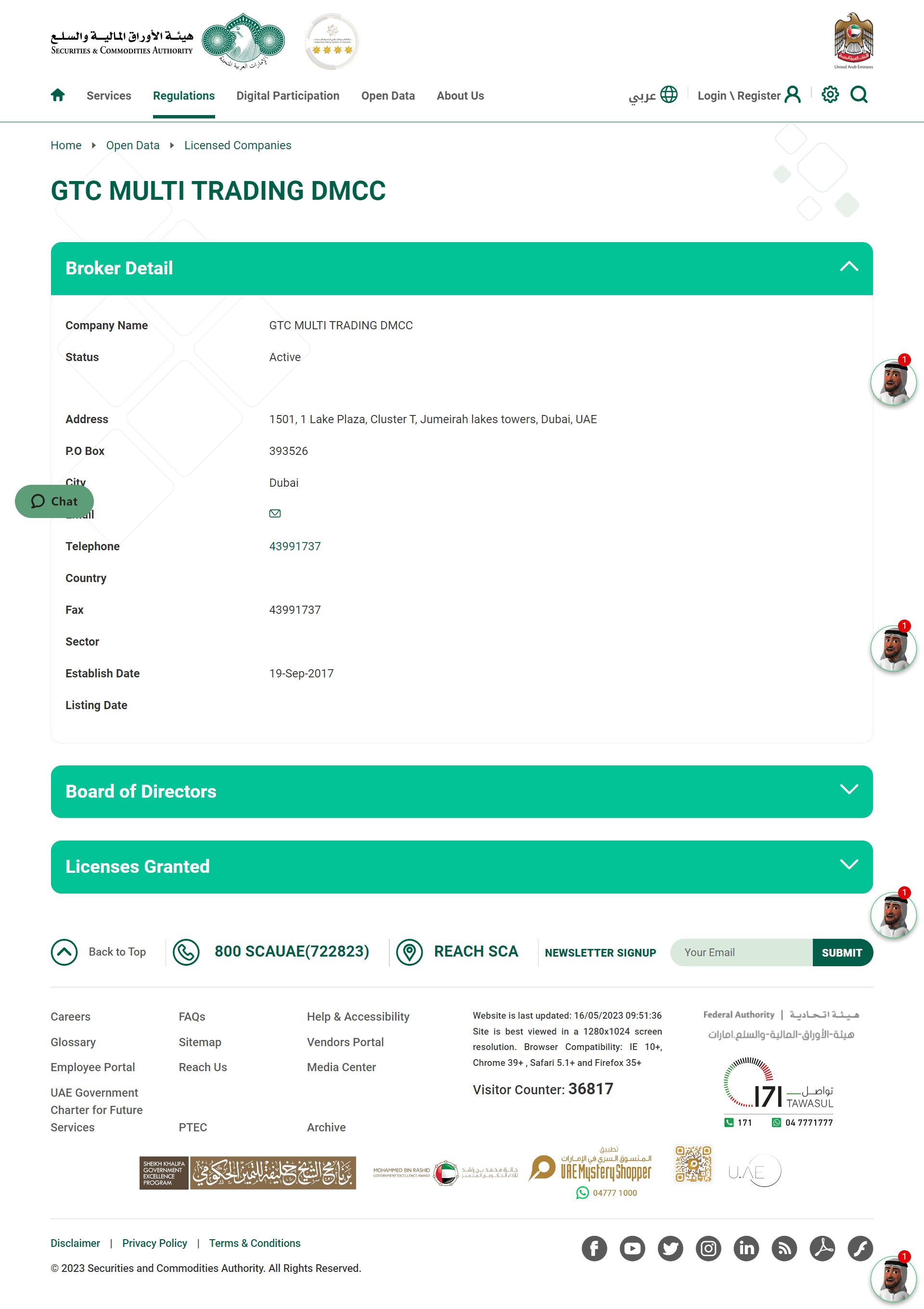The image size is (924, 1309).
Task: Switch language to Arabic (عربي)
Action: tap(642, 96)
